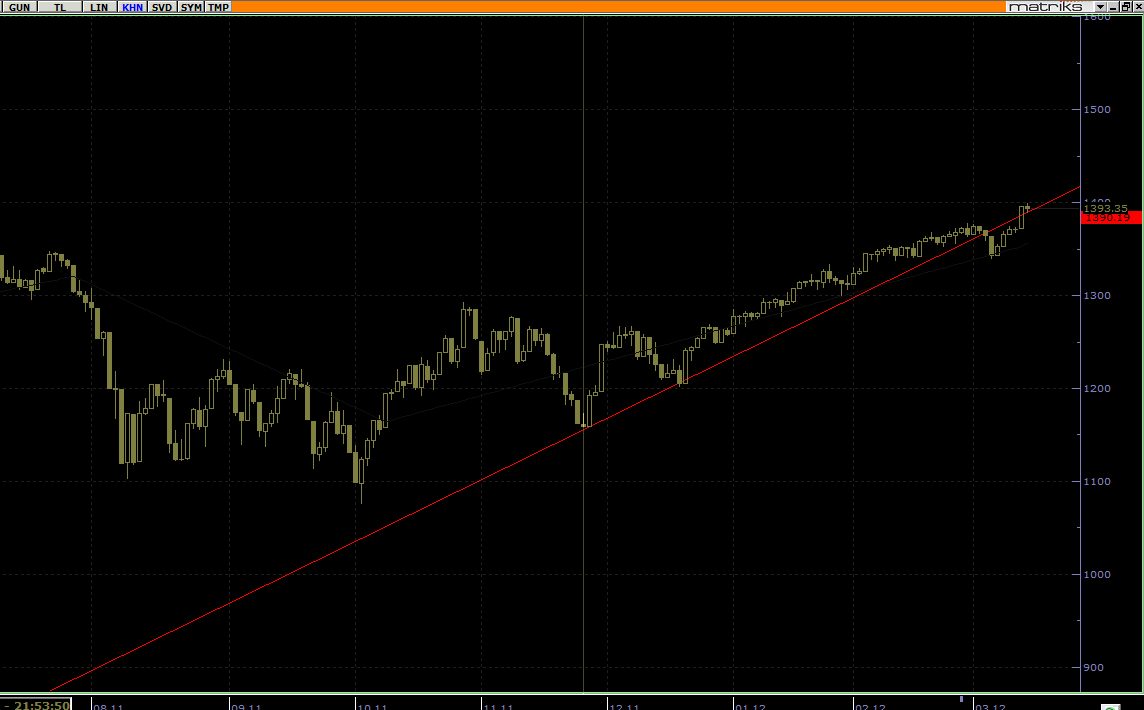The width and height of the screenshot is (1144, 710).
Task: Click the 1000 price axis label
Action: (x=1097, y=574)
